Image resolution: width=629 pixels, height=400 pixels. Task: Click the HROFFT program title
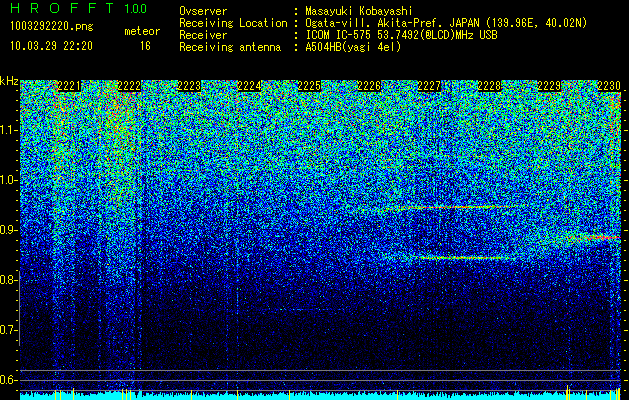(x=62, y=8)
